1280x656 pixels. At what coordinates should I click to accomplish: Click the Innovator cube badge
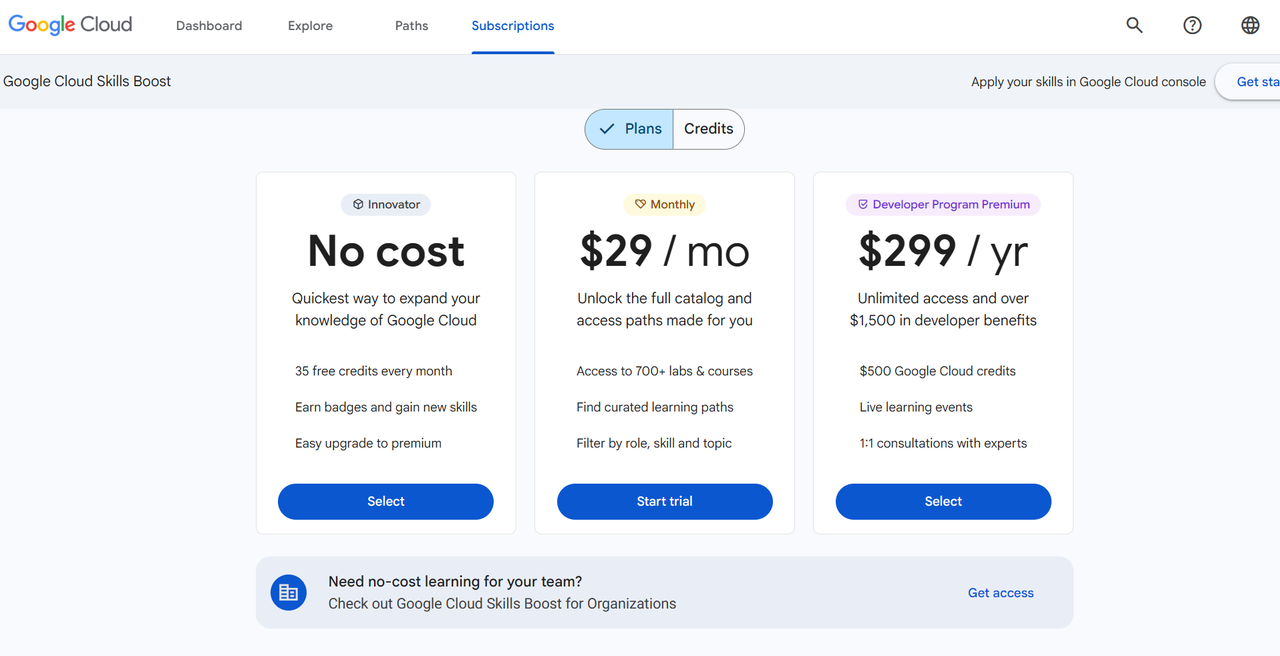point(386,204)
